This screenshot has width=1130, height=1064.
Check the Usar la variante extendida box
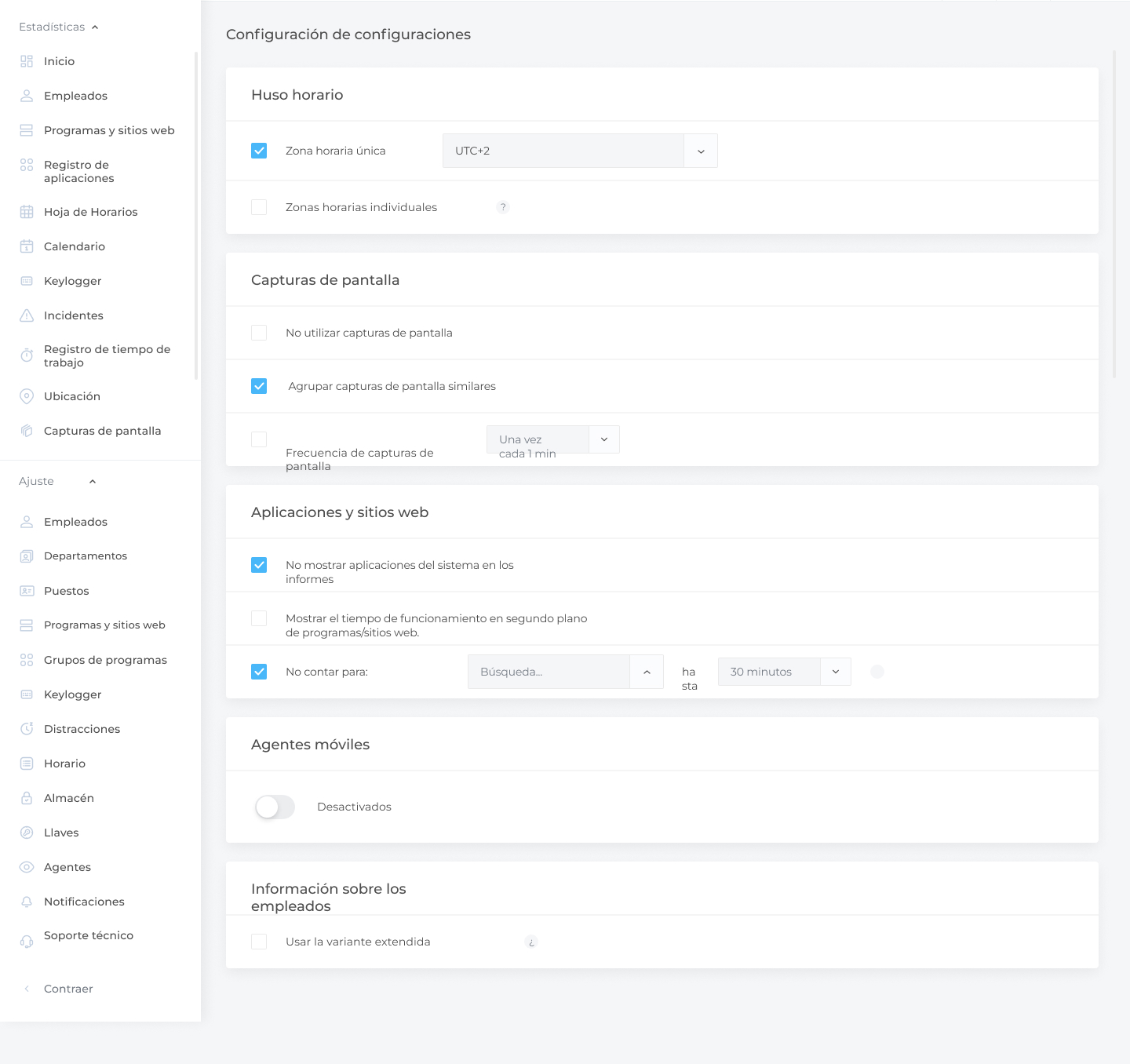(259, 942)
